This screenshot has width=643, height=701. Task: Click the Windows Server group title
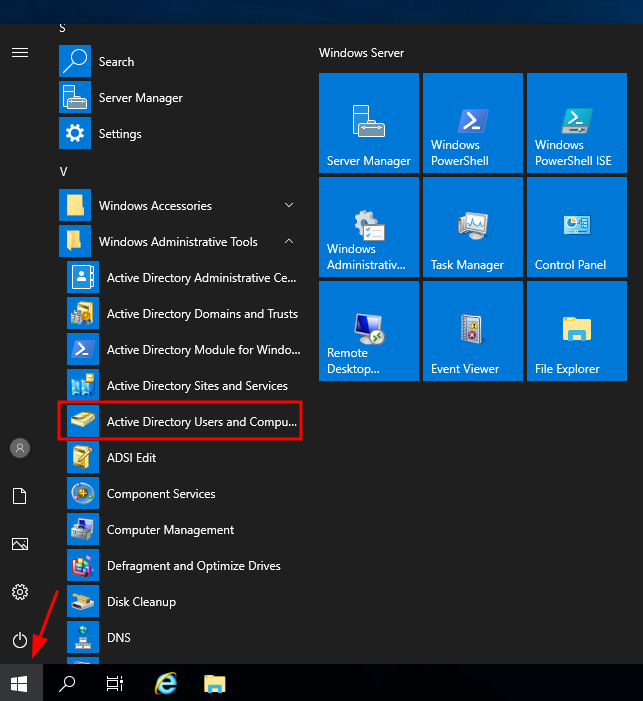click(x=361, y=53)
